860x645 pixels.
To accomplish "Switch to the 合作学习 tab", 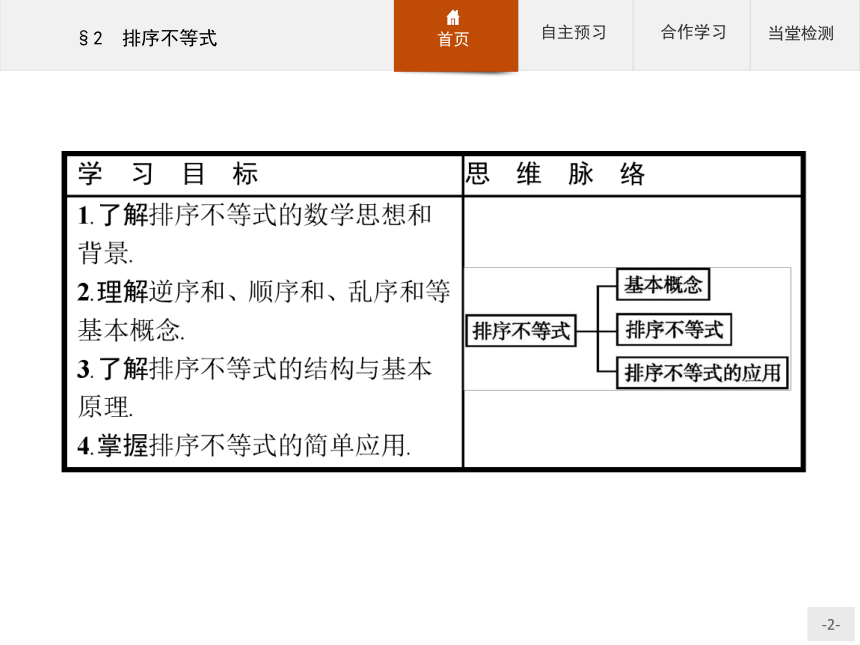I will pos(693,32).
